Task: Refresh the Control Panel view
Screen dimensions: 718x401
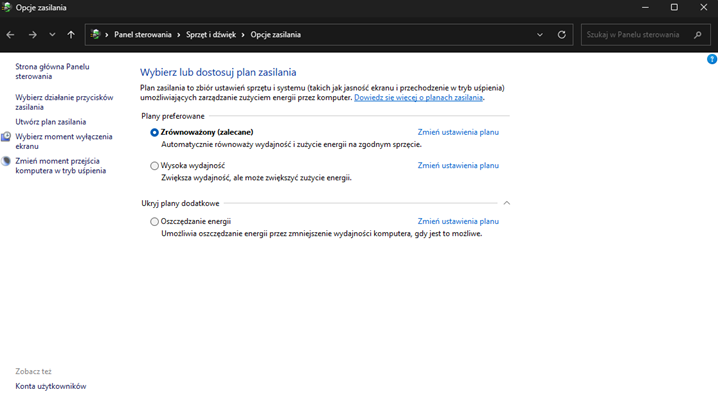Action: click(562, 35)
